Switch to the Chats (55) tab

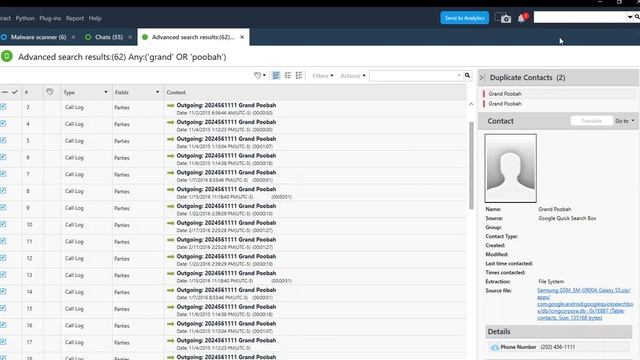click(109, 37)
